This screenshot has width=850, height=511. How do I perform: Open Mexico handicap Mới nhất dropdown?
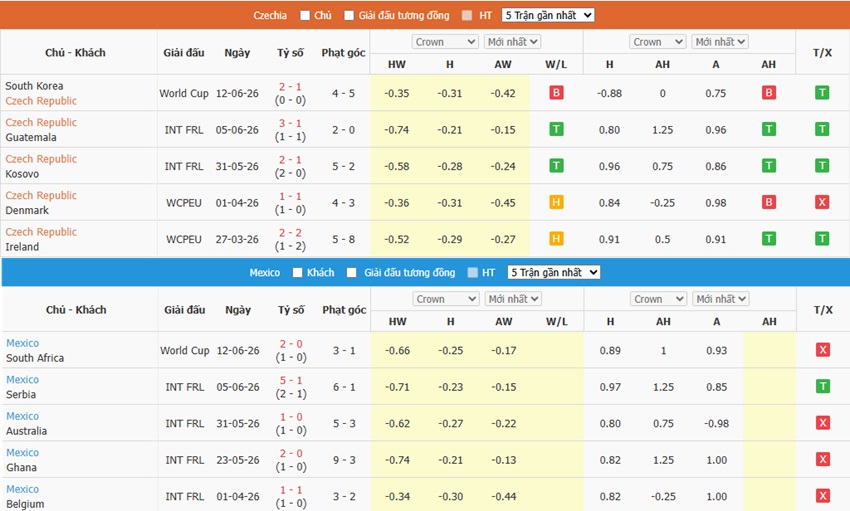721,299
